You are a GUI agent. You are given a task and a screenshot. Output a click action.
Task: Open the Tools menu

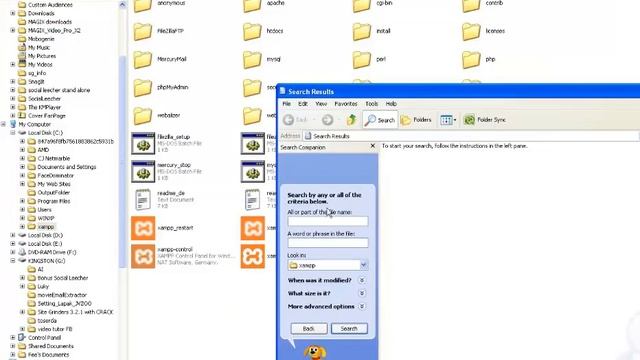(x=371, y=104)
